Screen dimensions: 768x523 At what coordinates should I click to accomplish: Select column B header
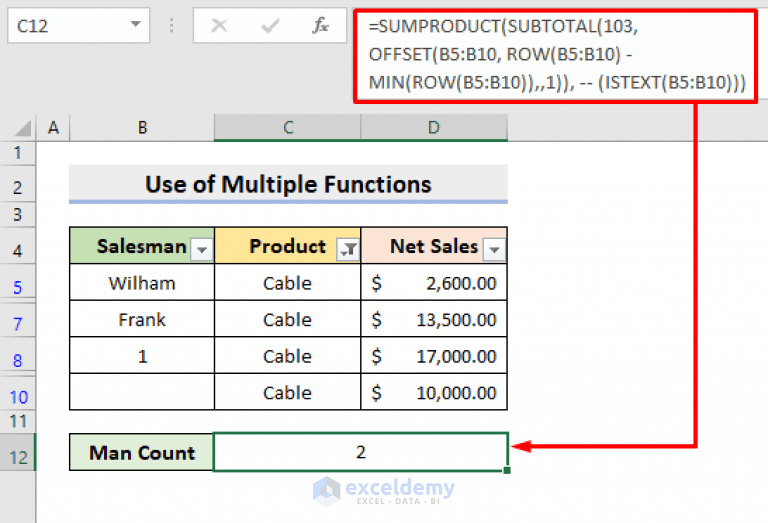click(x=142, y=128)
